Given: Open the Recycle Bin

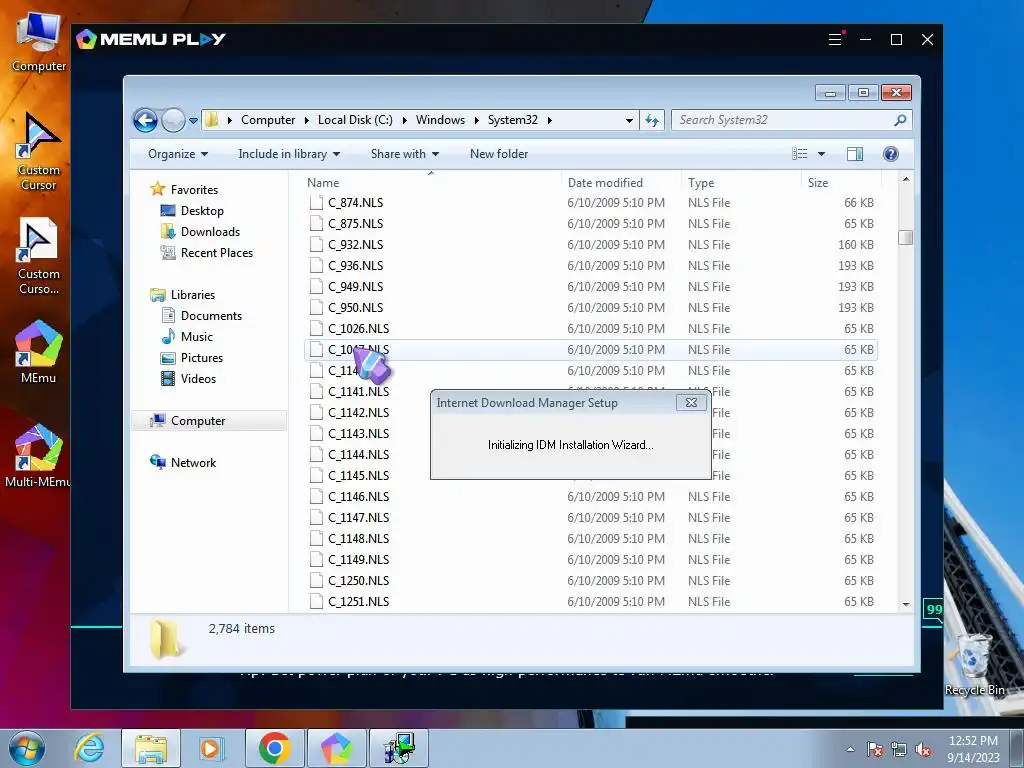Looking at the screenshot, I should click(x=974, y=665).
